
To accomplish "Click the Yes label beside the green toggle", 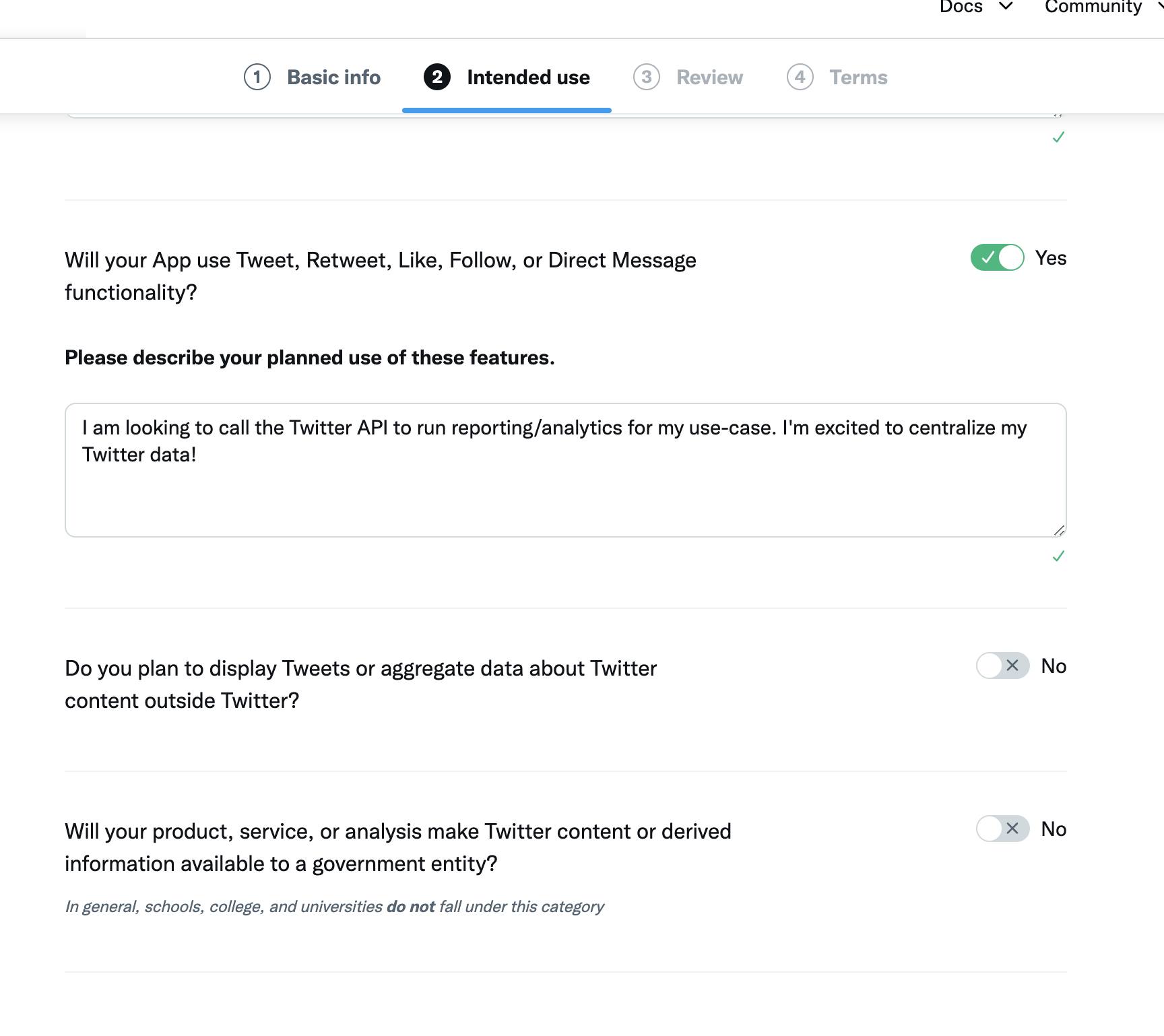I will (x=1050, y=258).
